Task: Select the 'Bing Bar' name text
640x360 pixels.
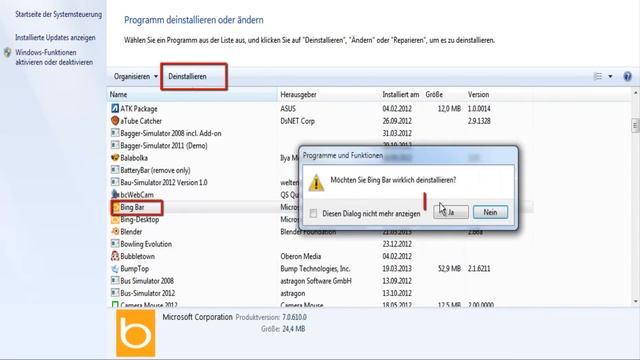Action: 132,207
